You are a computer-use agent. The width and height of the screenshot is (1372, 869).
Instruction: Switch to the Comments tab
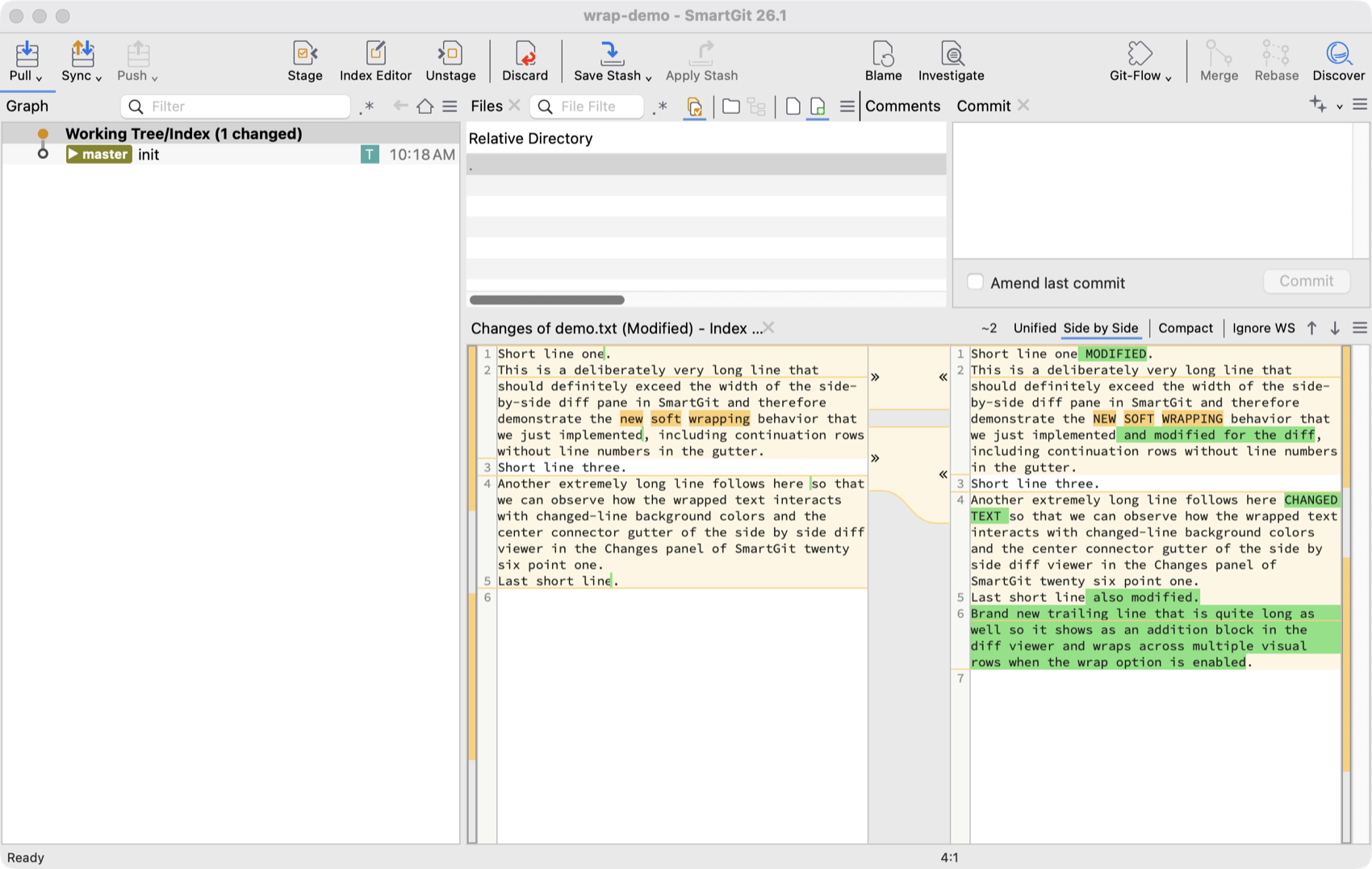coord(902,106)
